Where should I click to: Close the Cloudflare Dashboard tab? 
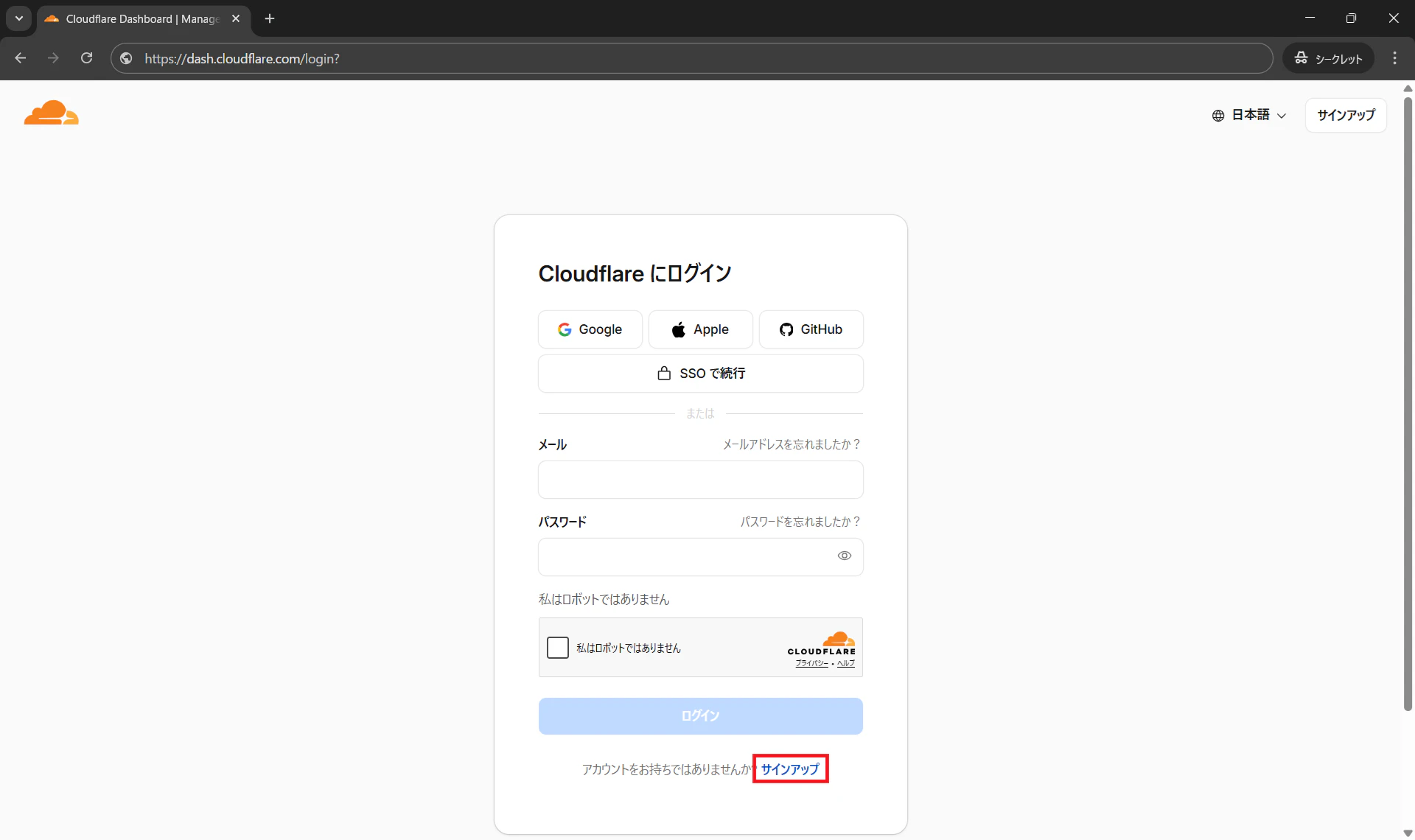click(236, 18)
